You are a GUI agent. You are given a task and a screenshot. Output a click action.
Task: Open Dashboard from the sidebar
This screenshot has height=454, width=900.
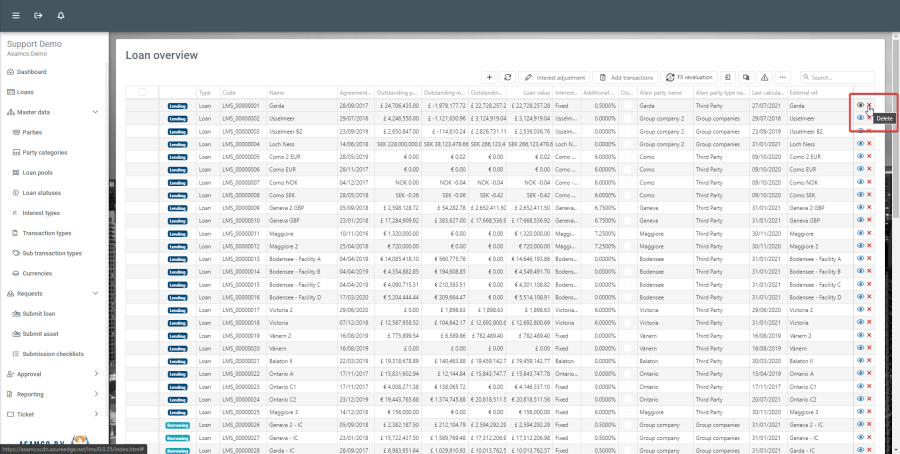tap(31, 72)
